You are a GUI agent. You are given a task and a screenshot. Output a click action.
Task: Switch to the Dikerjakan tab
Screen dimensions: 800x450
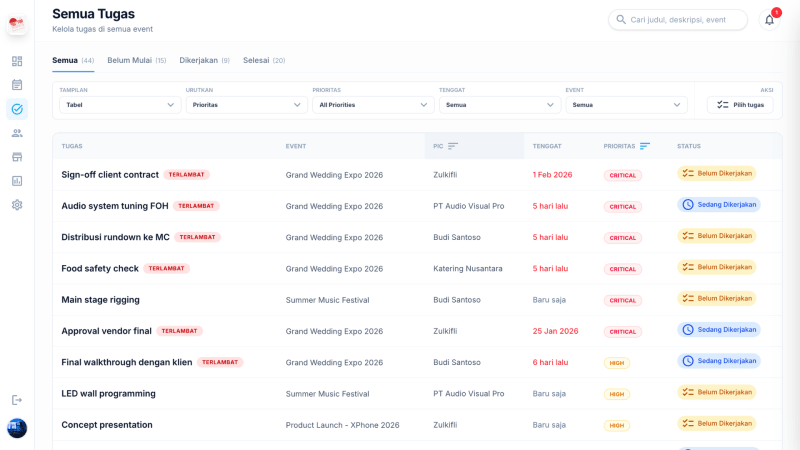point(205,60)
